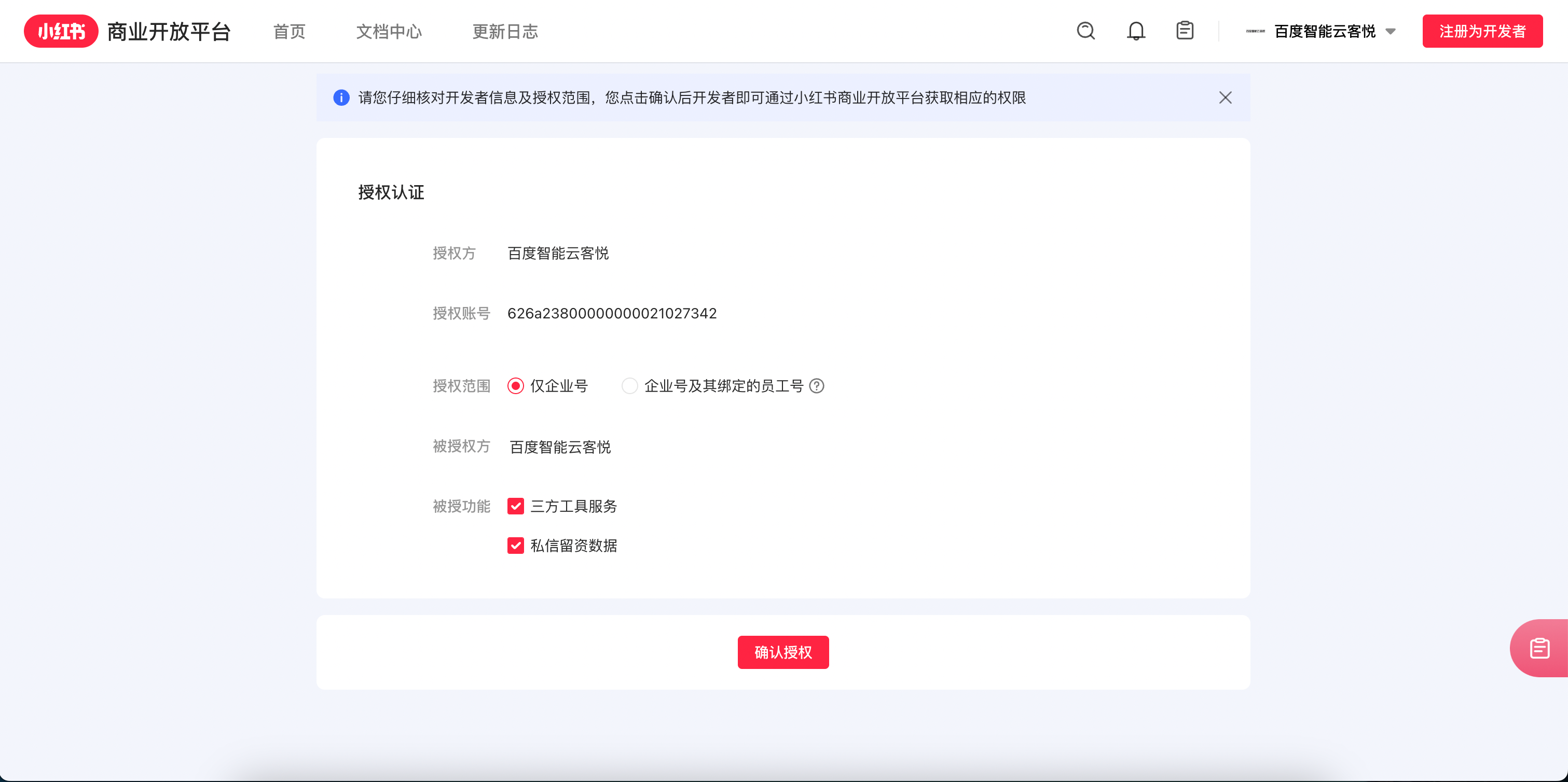Image resolution: width=1568 pixels, height=782 pixels.
Task: Uncheck 私信留资数据 permission
Action: 516,545
